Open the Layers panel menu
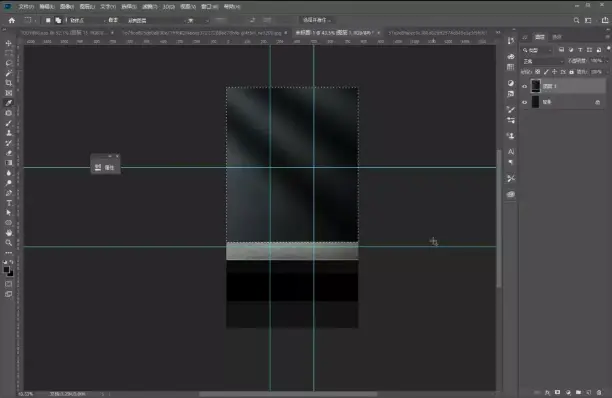The height and width of the screenshot is (398, 612). (608, 37)
